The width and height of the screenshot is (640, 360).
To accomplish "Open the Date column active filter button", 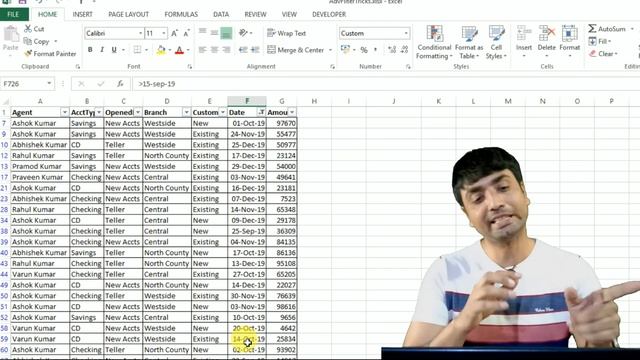I will point(261,112).
